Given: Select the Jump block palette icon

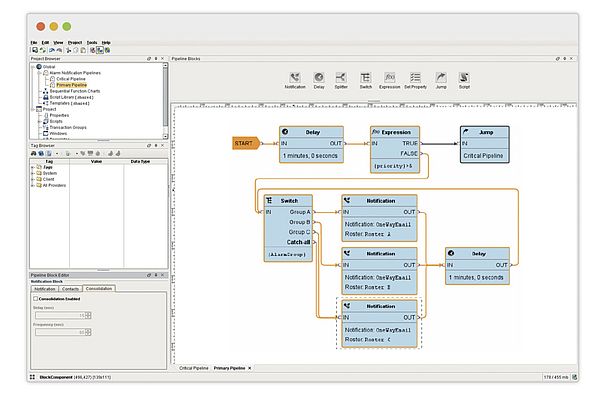Looking at the screenshot, I should click(x=441, y=81).
